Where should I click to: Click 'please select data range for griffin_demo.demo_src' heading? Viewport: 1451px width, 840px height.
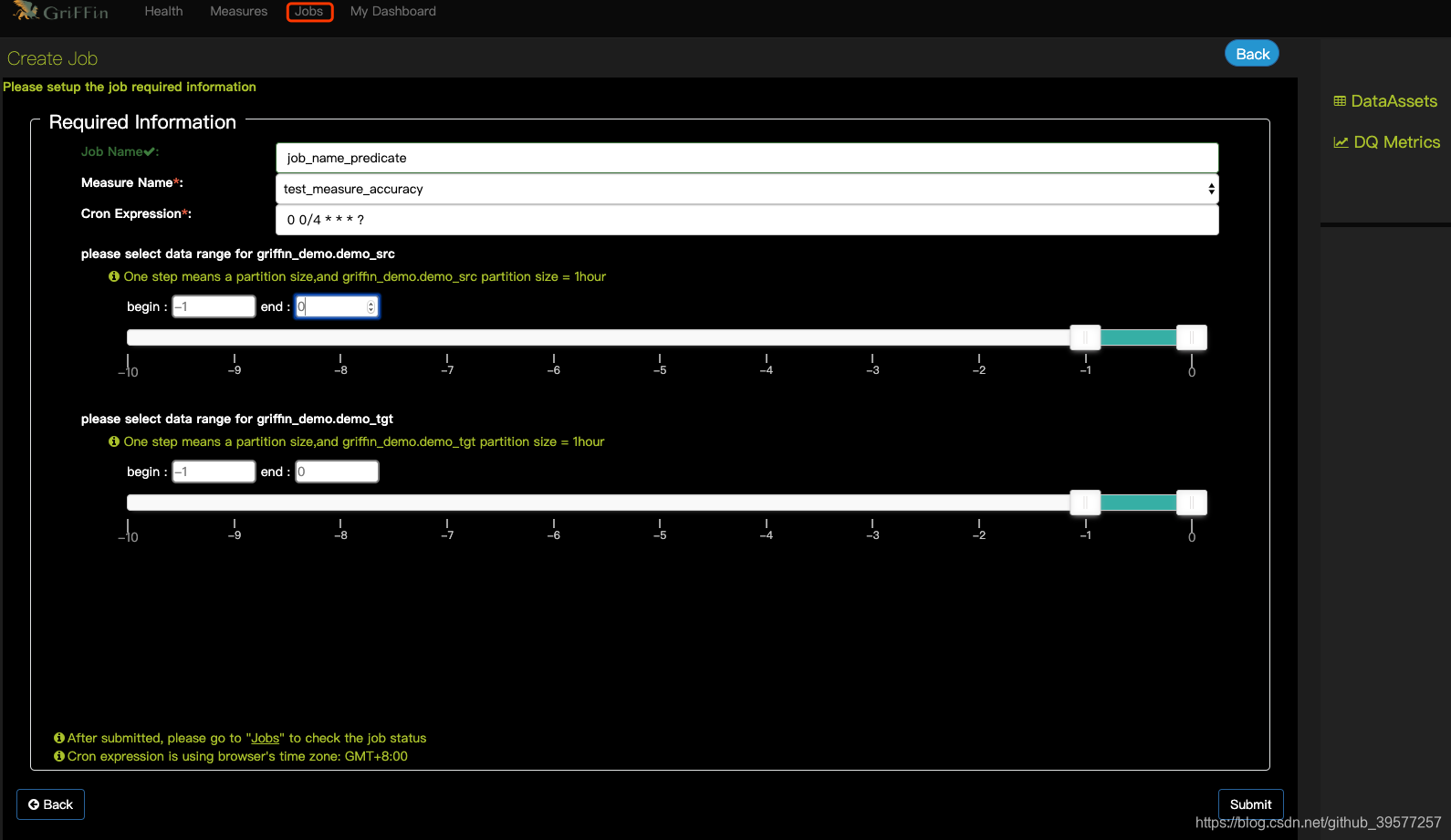coord(238,254)
